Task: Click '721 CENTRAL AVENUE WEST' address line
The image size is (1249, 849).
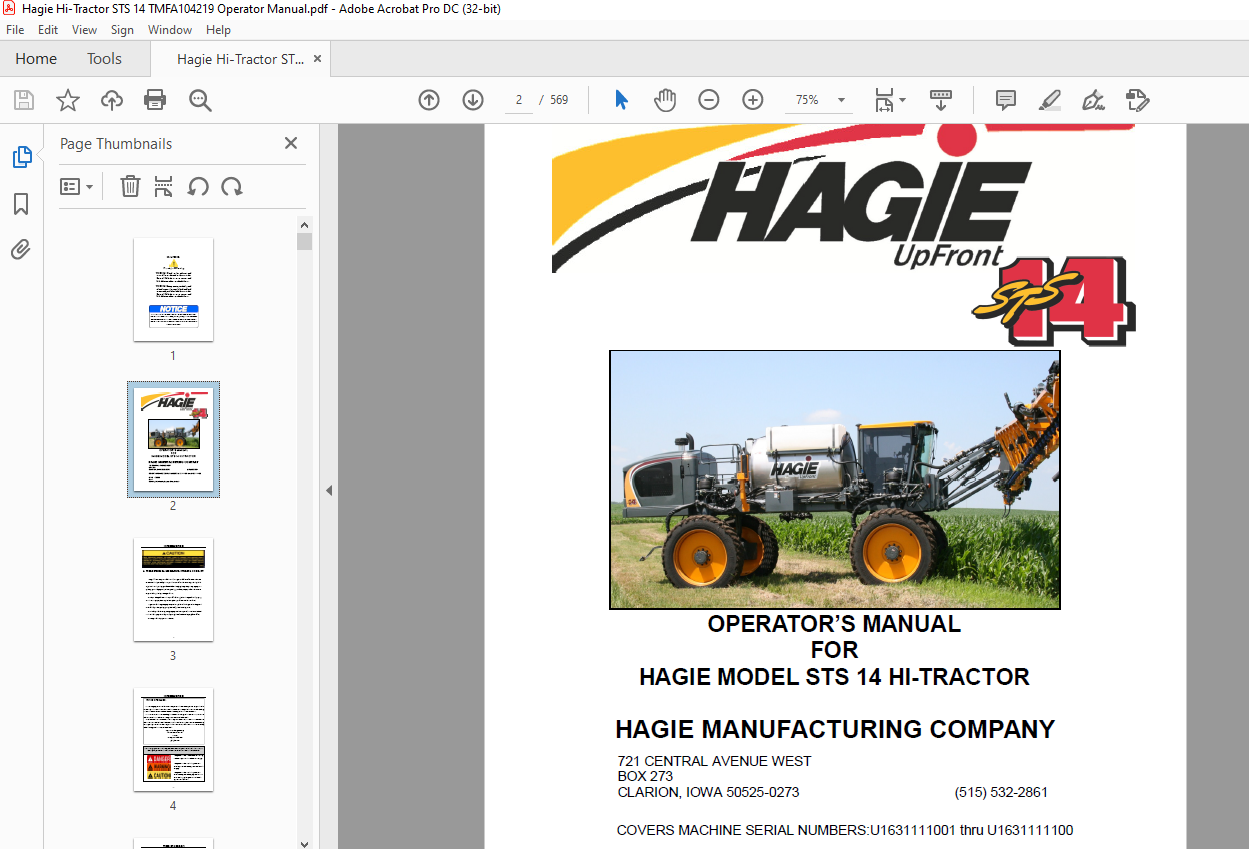Action: click(x=714, y=761)
